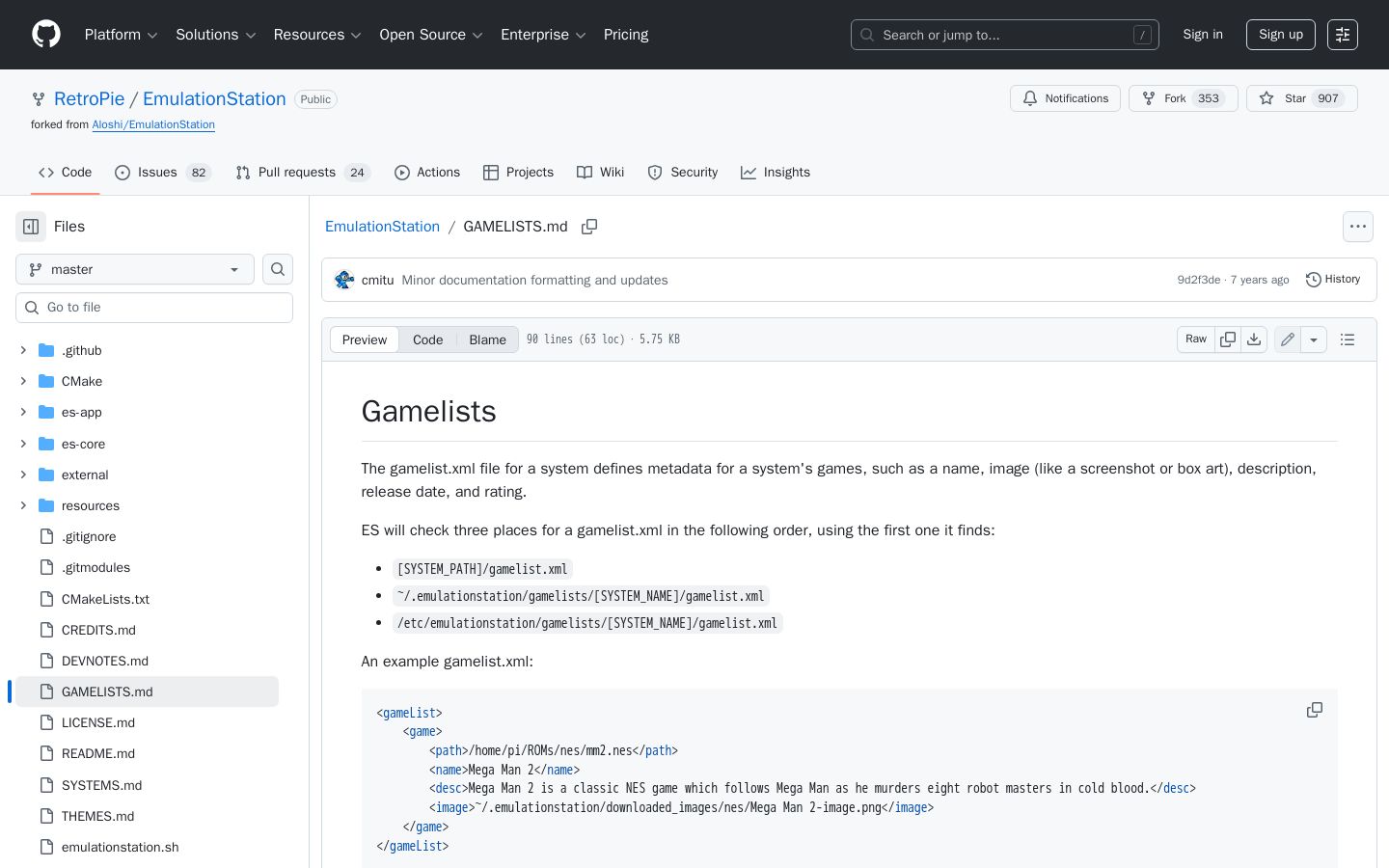Open the Projects tab
1389x868 pixels.
[519, 173]
